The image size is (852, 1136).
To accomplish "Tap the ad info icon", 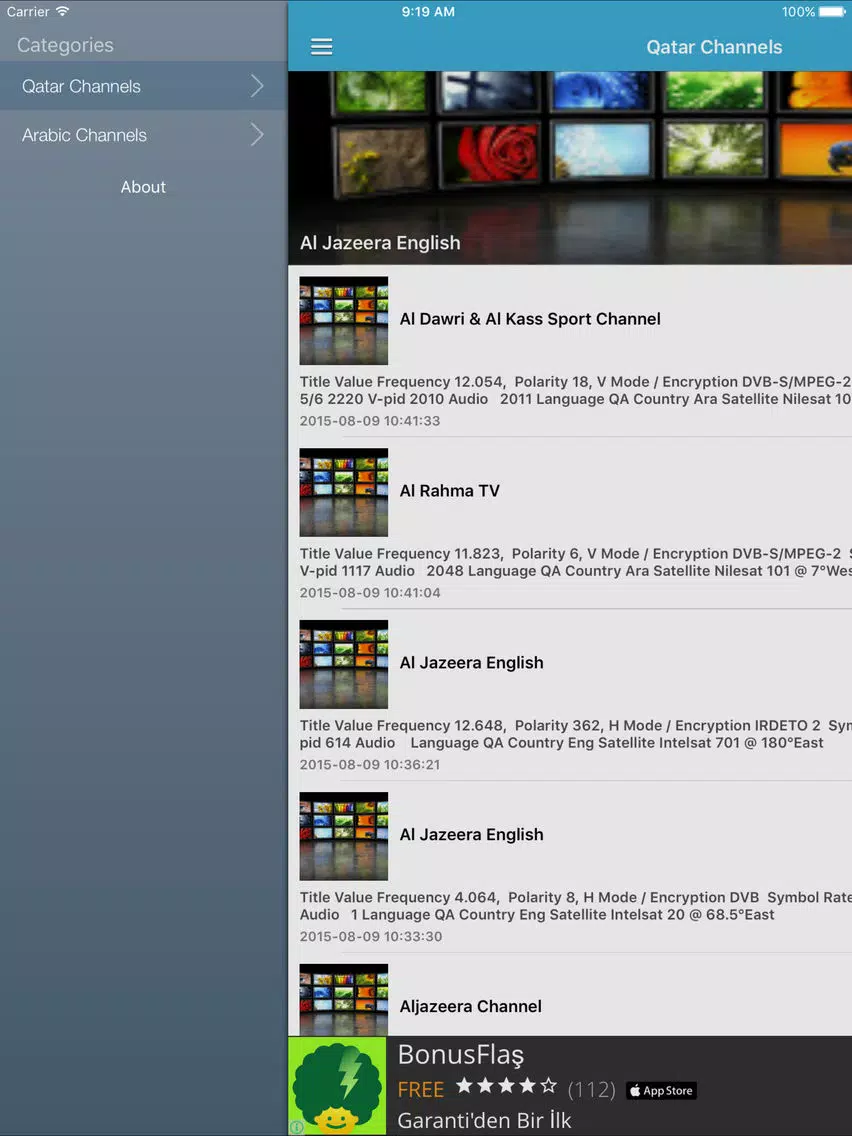I will tap(296, 1127).
